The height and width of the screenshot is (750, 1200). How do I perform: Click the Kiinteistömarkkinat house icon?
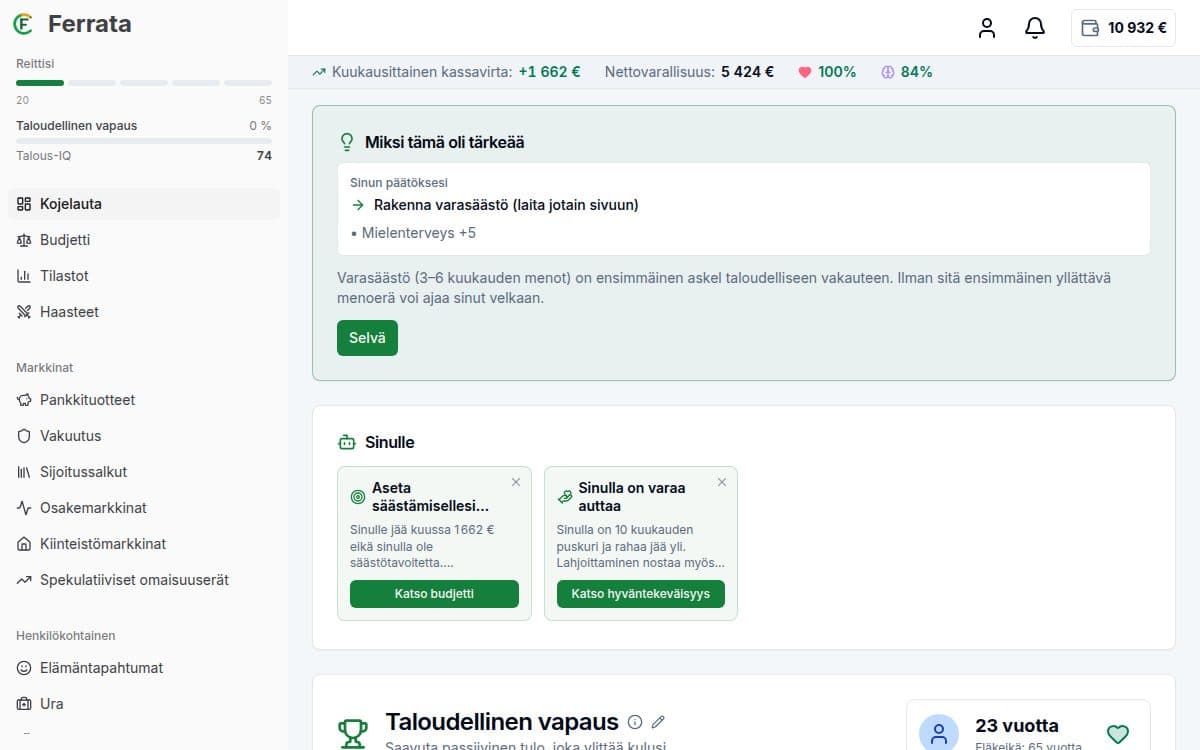(24, 544)
